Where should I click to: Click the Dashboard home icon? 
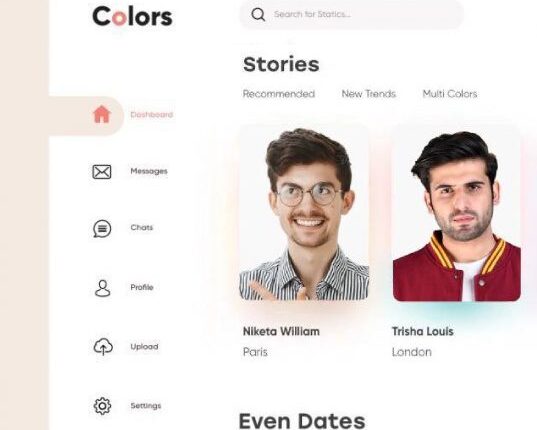coord(102,114)
